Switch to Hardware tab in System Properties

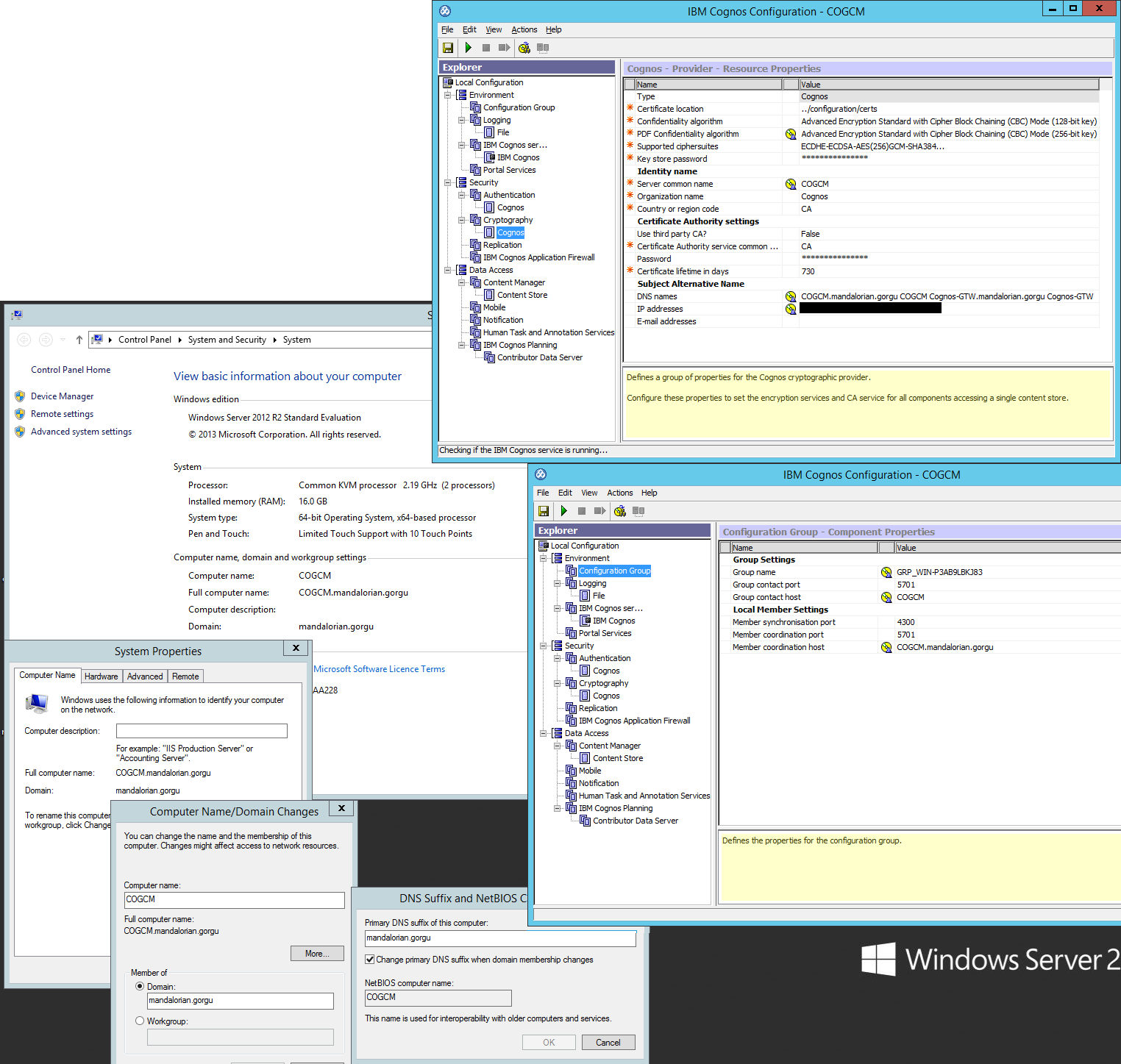(101, 676)
